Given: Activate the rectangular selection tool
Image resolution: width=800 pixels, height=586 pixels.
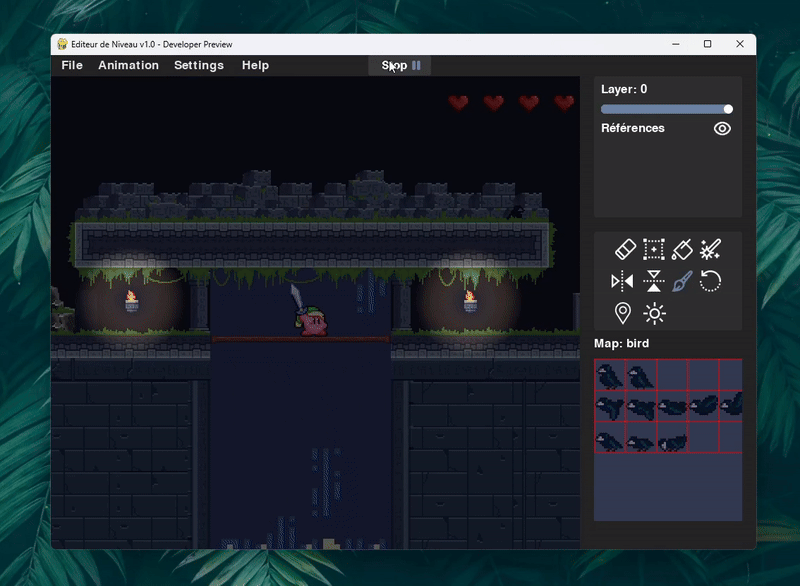Looking at the screenshot, I should (654, 249).
